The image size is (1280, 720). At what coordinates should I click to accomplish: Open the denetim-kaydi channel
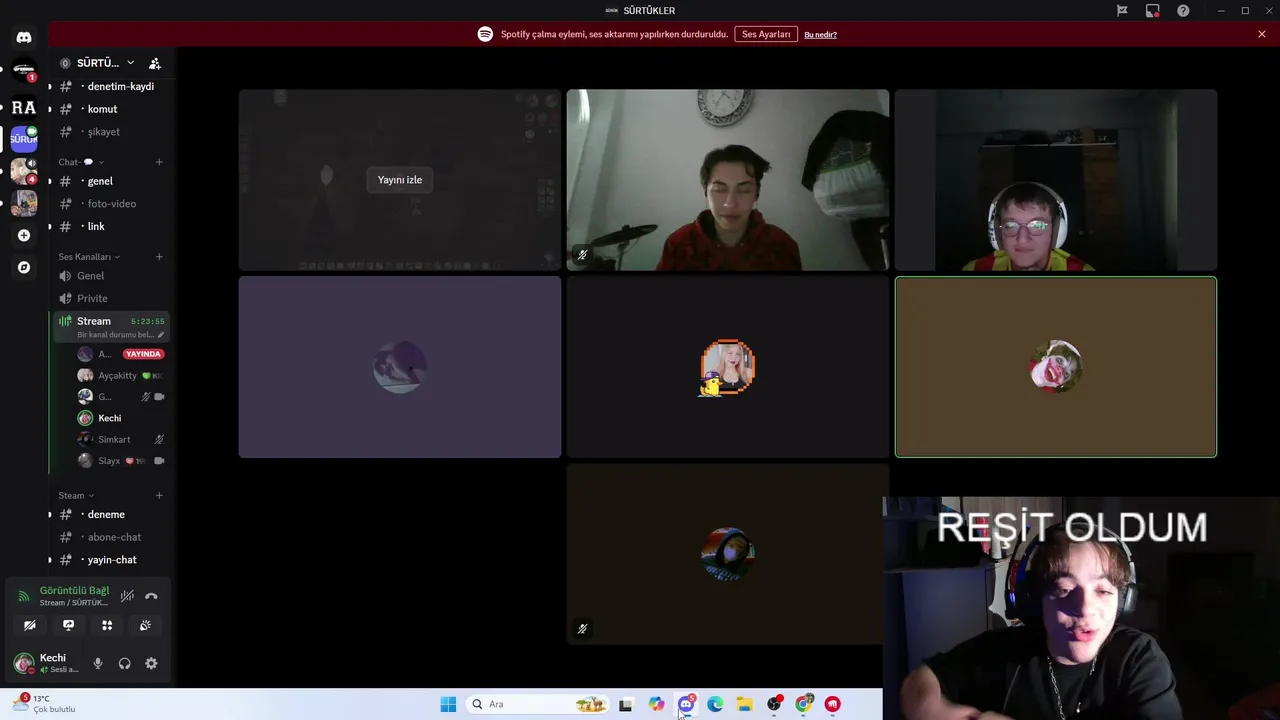click(x=111, y=86)
